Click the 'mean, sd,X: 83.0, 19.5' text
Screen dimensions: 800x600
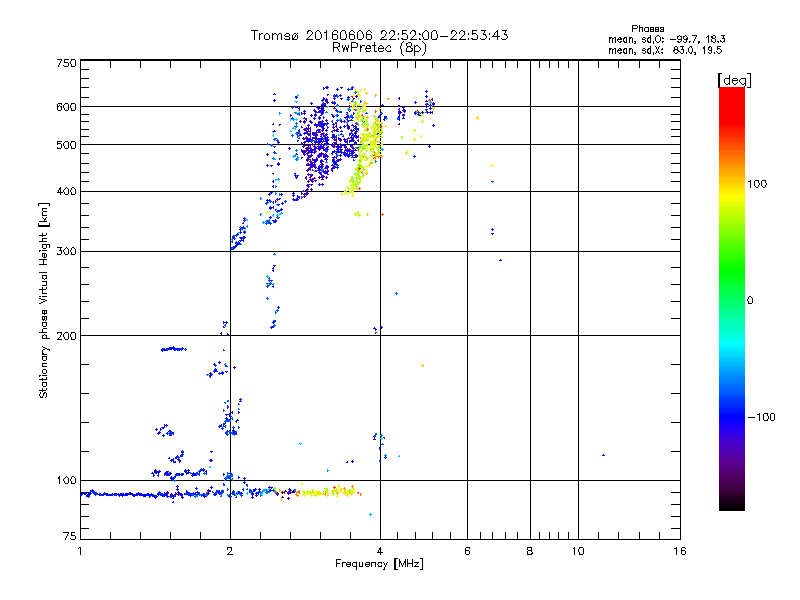coord(665,50)
